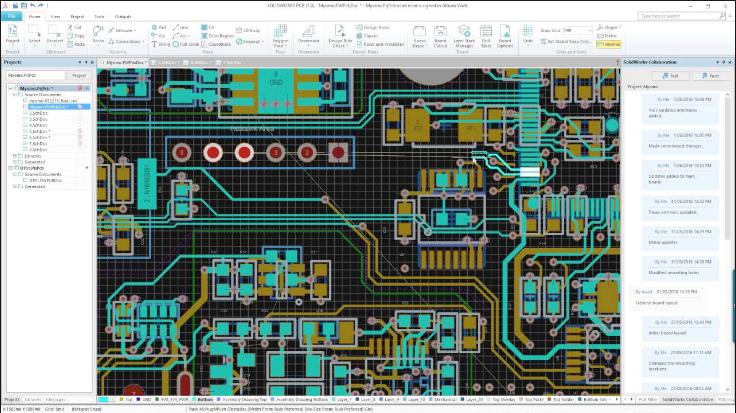This screenshot has height=413, width=736.
Task: Expand the Connections dropdown
Action: click(127, 42)
